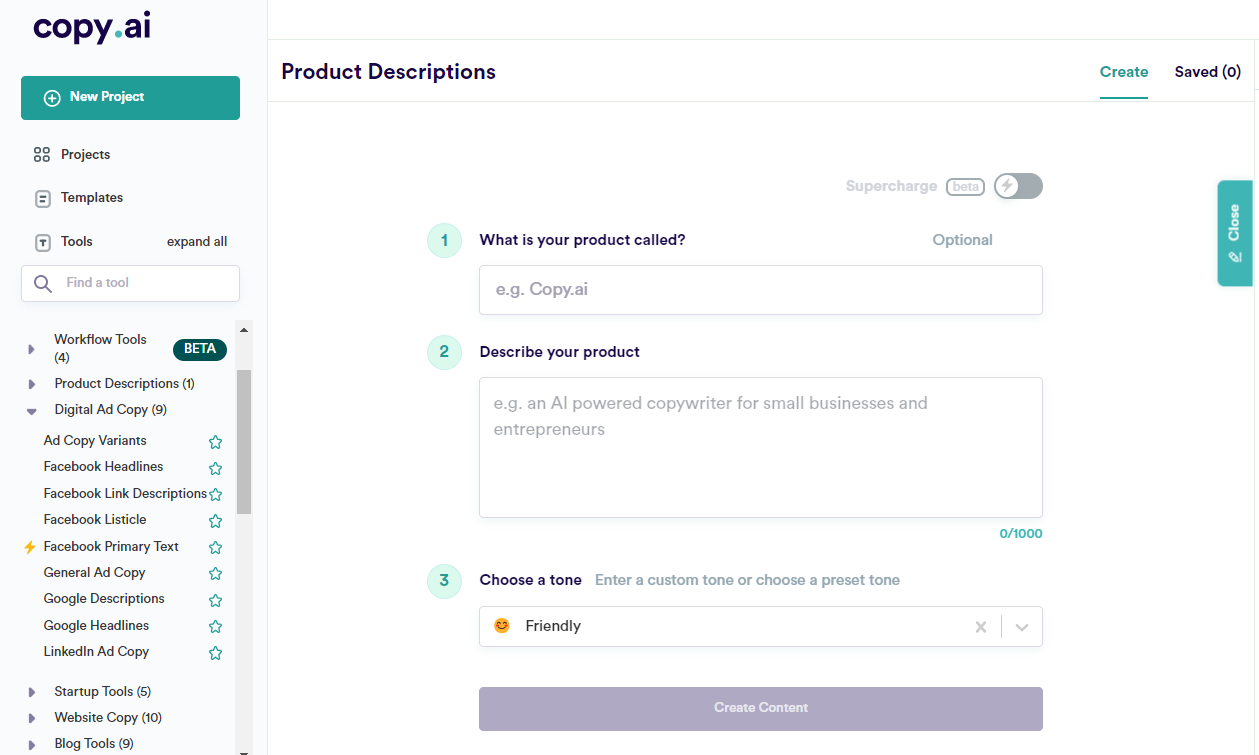The image size is (1259, 755).
Task: Star the General Ad Copy tool
Action: coord(215,574)
